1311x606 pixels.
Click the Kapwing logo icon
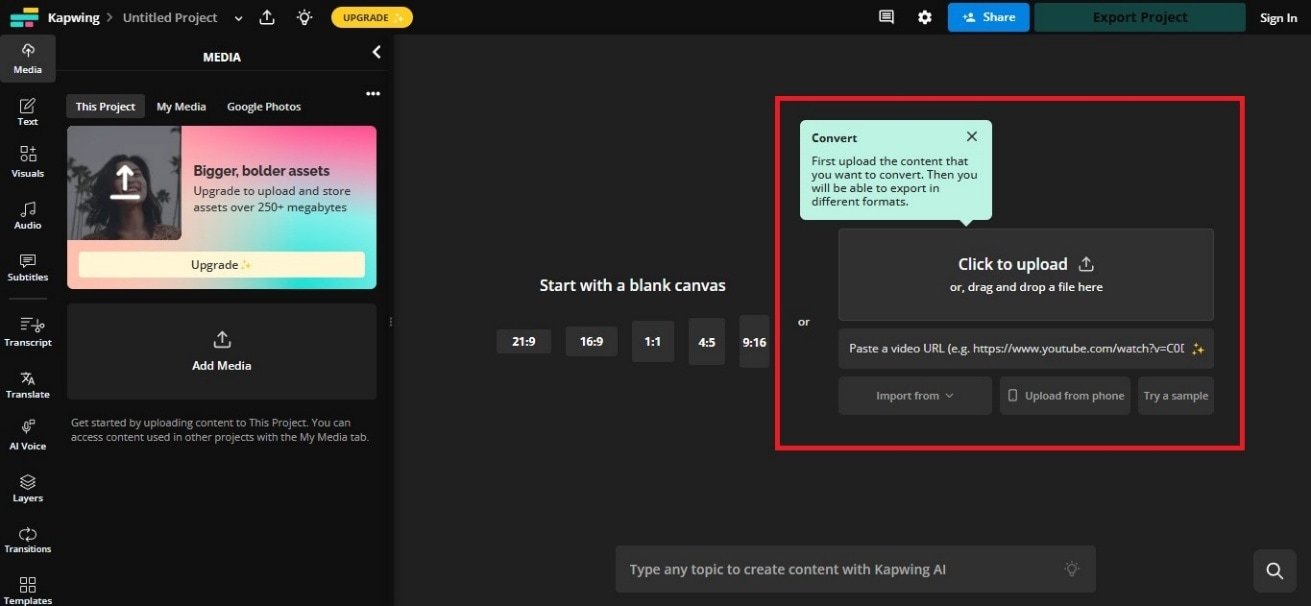(24, 18)
